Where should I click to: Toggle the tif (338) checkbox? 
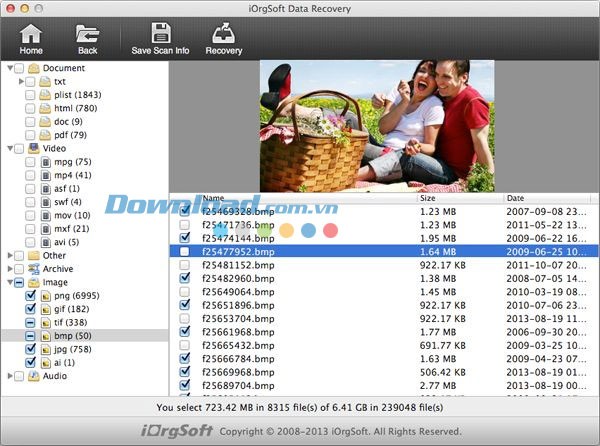coord(30,322)
